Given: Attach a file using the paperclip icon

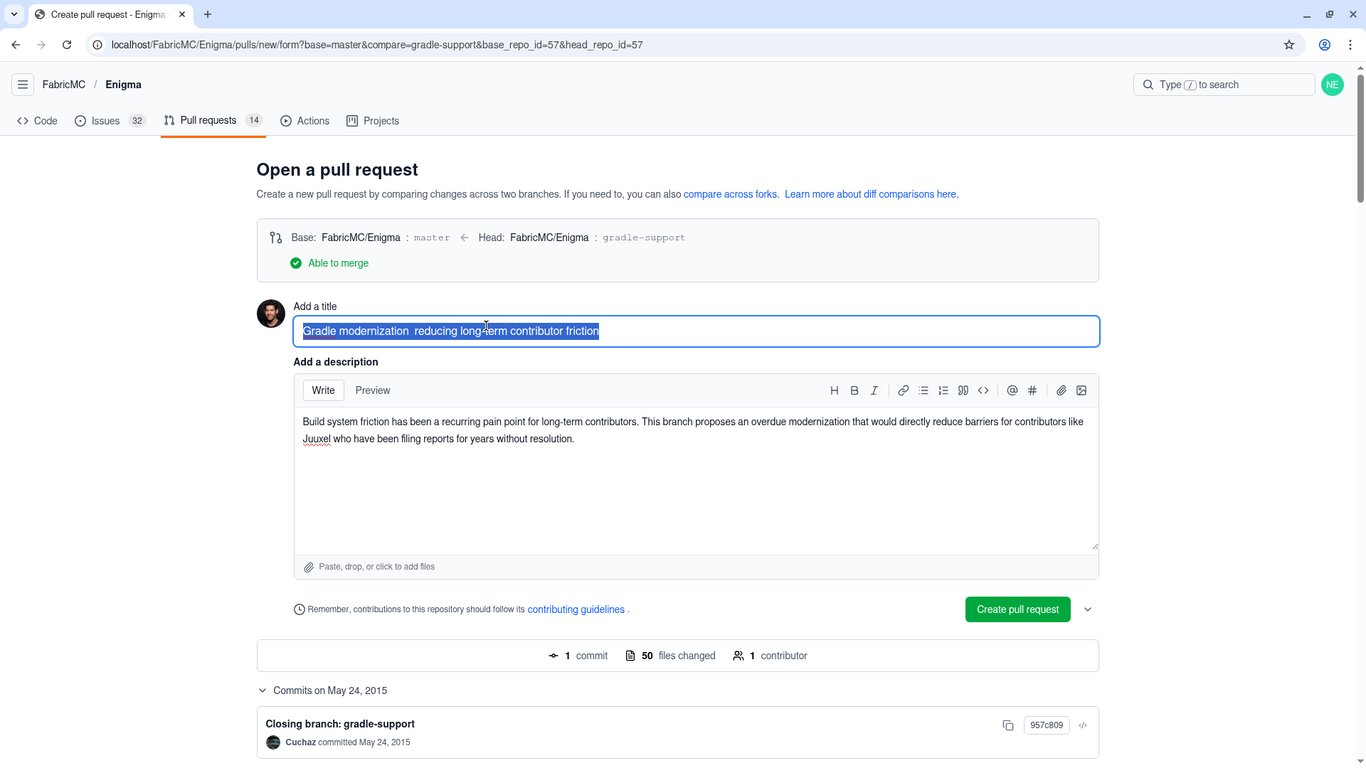Looking at the screenshot, I should click(1061, 391).
